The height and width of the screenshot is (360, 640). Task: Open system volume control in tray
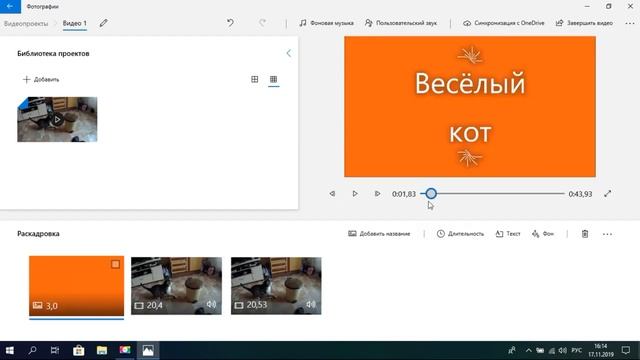click(x=562, y=350)
